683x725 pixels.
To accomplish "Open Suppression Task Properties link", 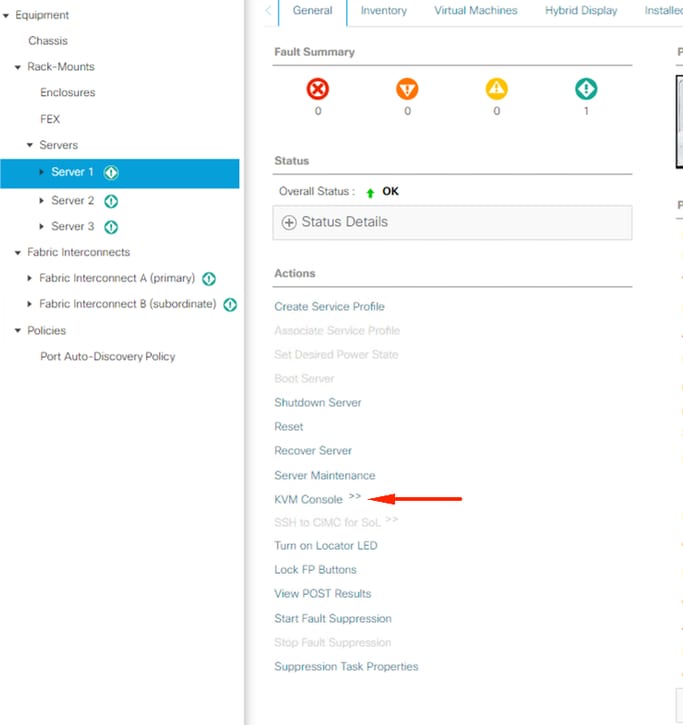I will 346,667.
